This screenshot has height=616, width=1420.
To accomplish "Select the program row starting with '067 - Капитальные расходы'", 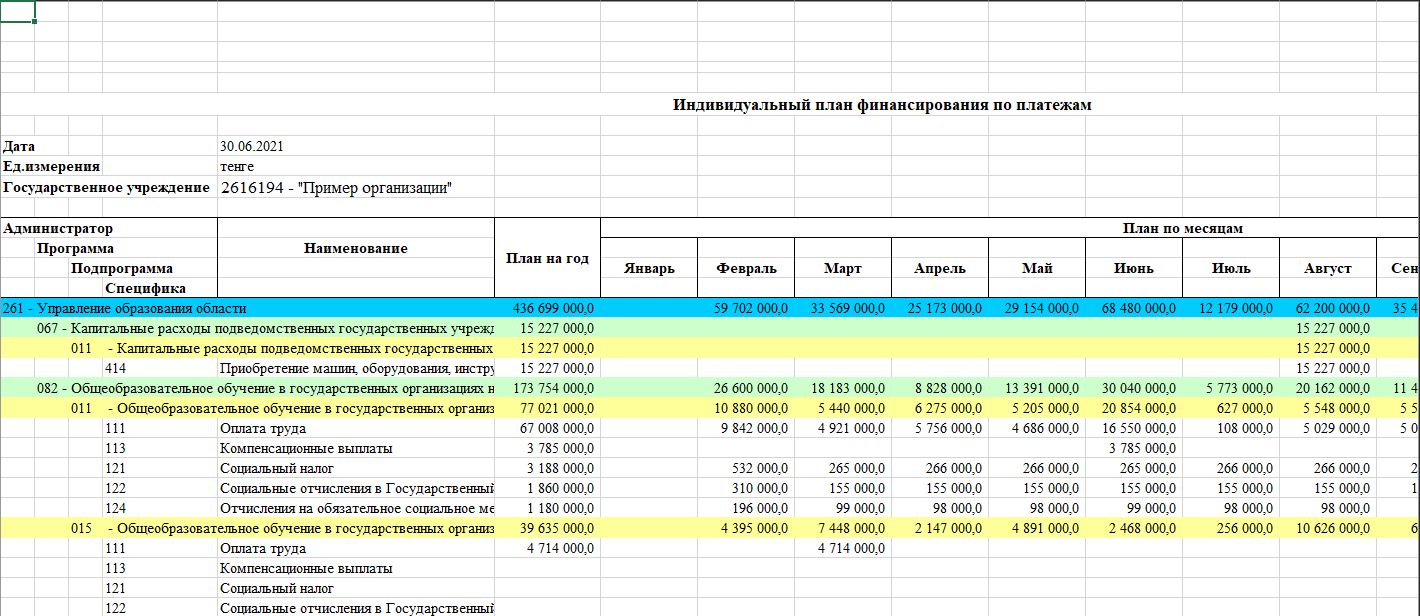I will (x=265, y=328).
